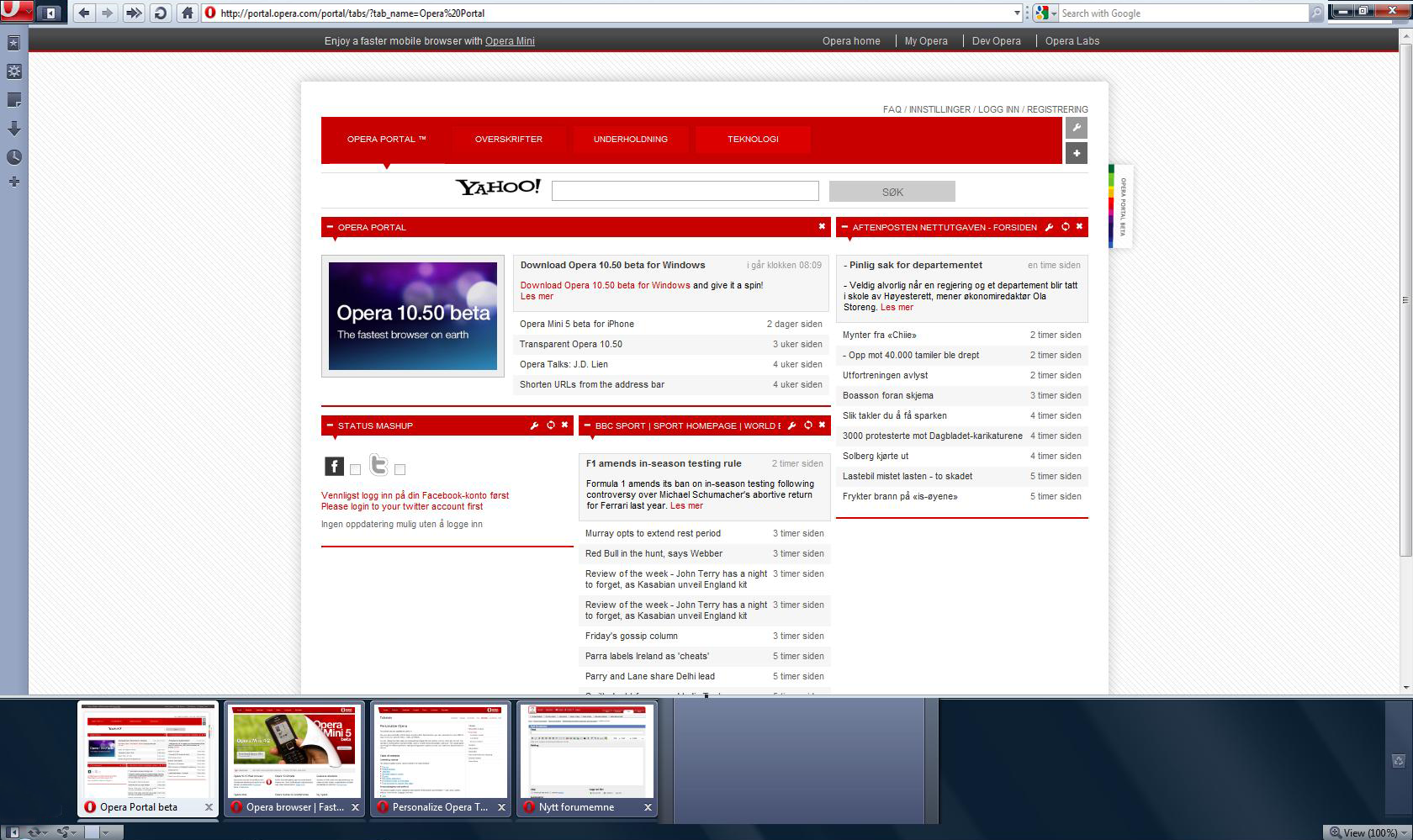Open the closed tabs trash icon
The image size is (1413, 840).
(x=1398, y=761)
